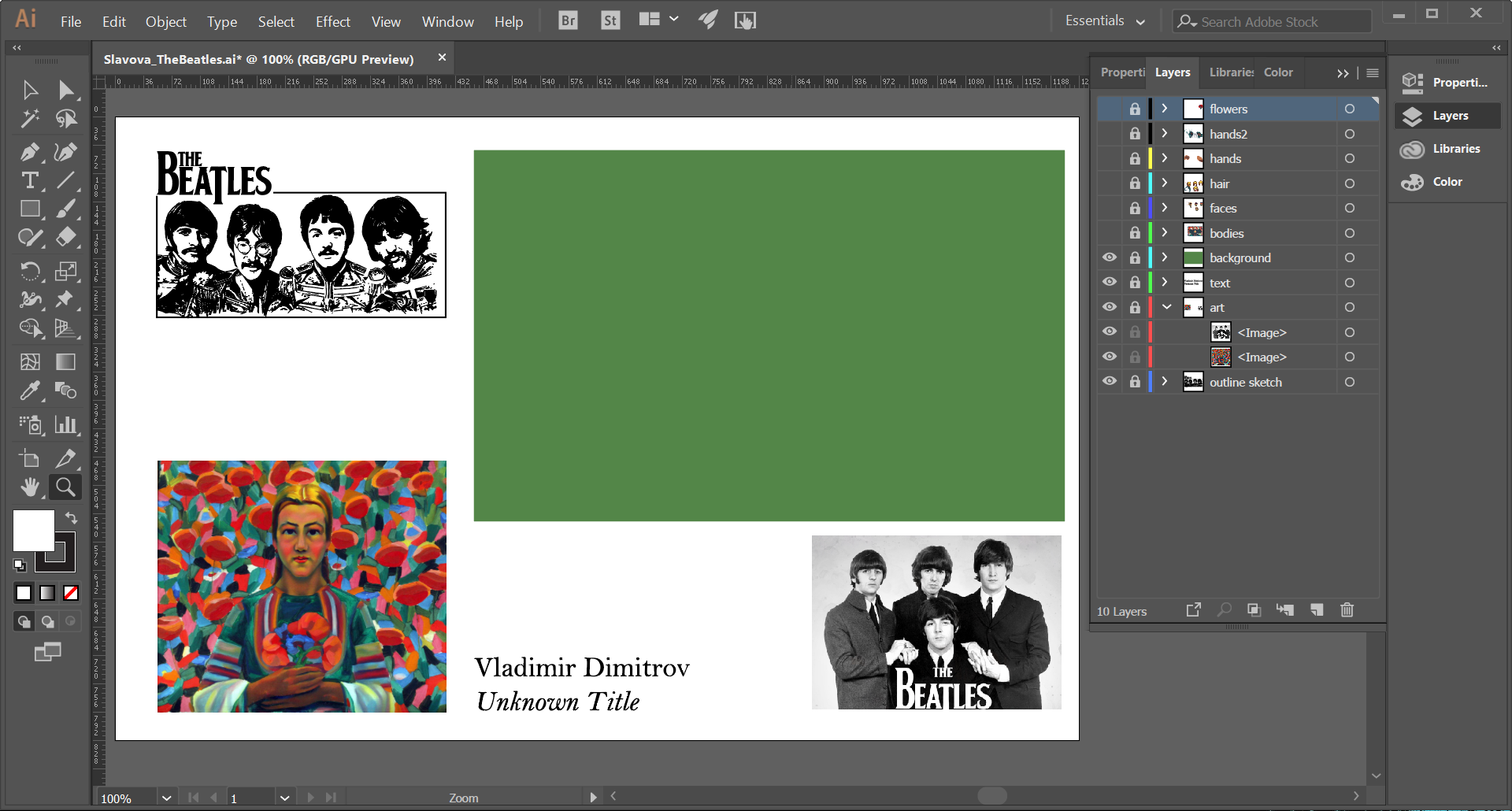Image resolution: width=1512 pixels, height=811 pixels.
Task: Open the Layers panel options menu
Action: (x=1373, y=72)
